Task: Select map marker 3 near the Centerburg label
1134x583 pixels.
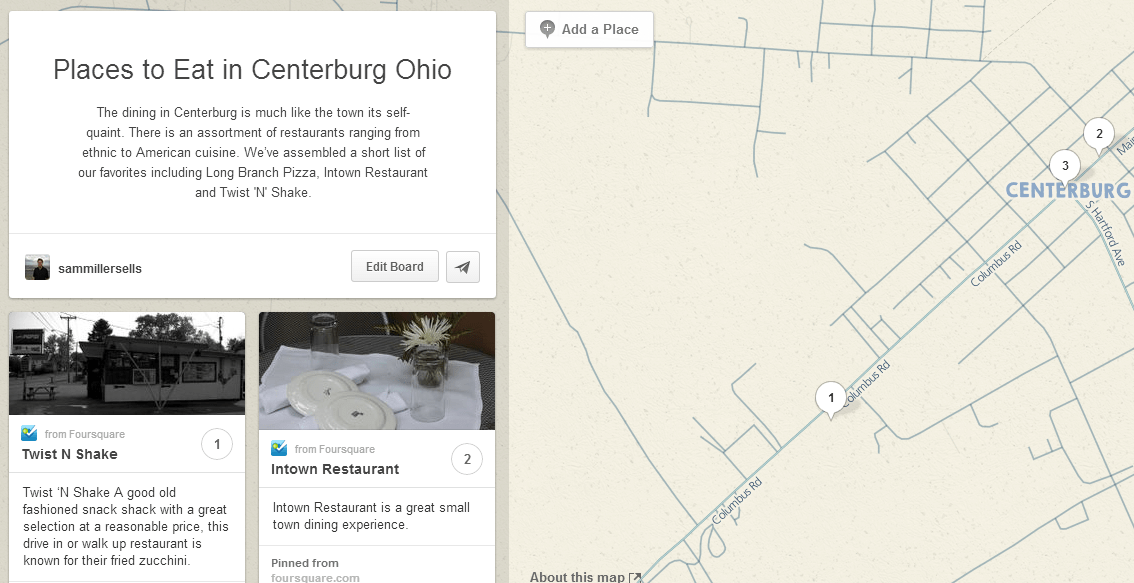Action: click(x=1064, y=165)
